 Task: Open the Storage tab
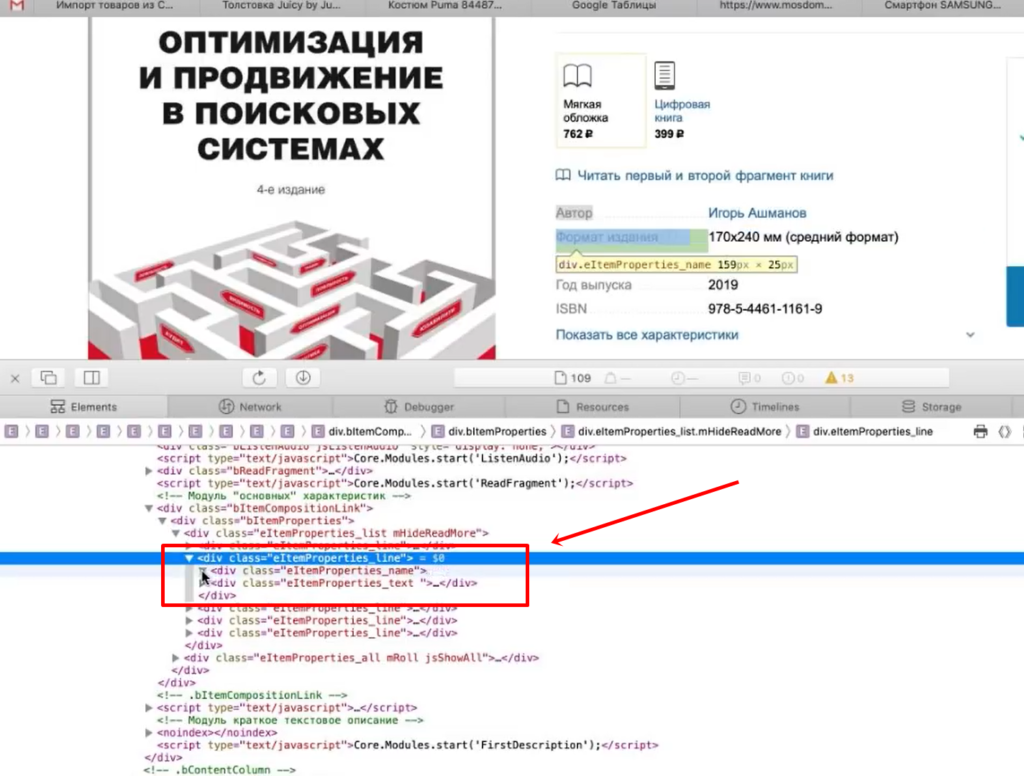tap(931, 407)
